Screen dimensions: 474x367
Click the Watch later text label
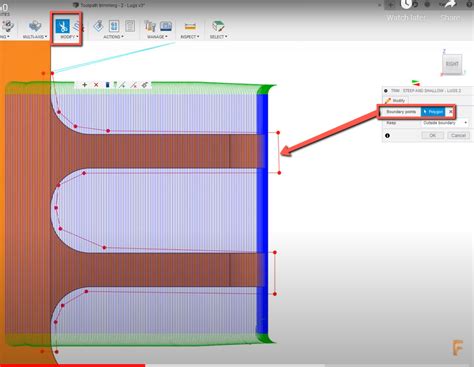406,17
